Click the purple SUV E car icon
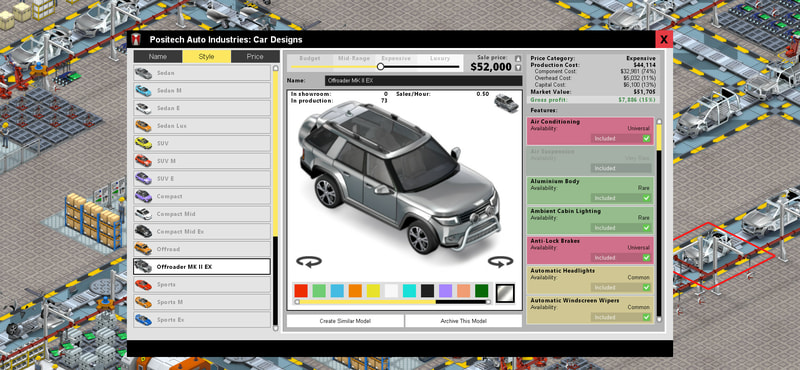800x370 pixels. coord(143,179)
